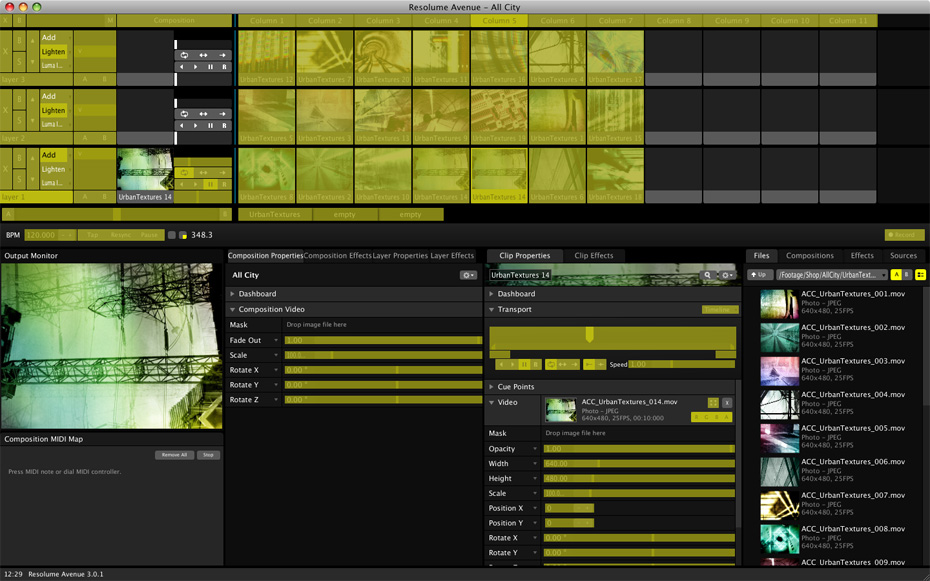Image resolution: width=930 pixels, height=581 pixels.
Task: Play layer 3 forward
Action: 196,67
